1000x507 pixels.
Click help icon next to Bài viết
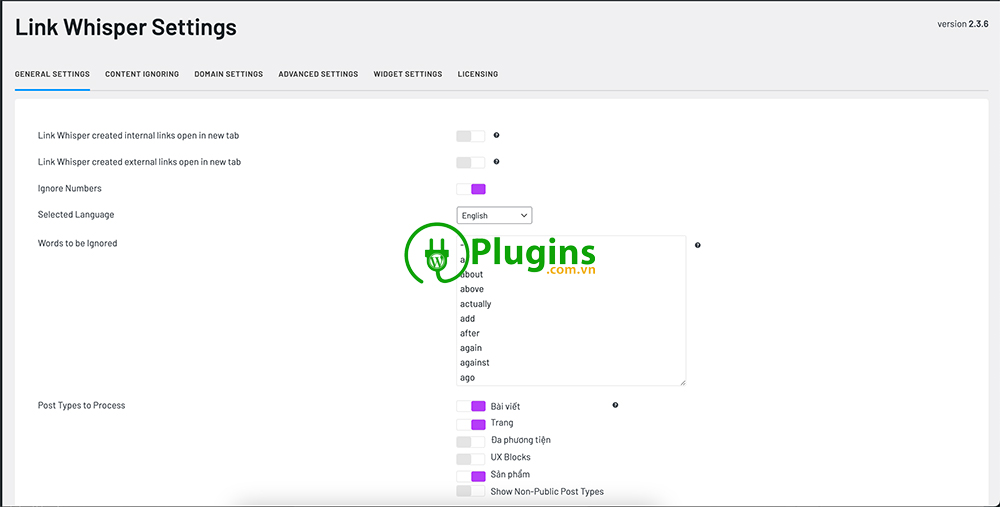tap(615, 405)
